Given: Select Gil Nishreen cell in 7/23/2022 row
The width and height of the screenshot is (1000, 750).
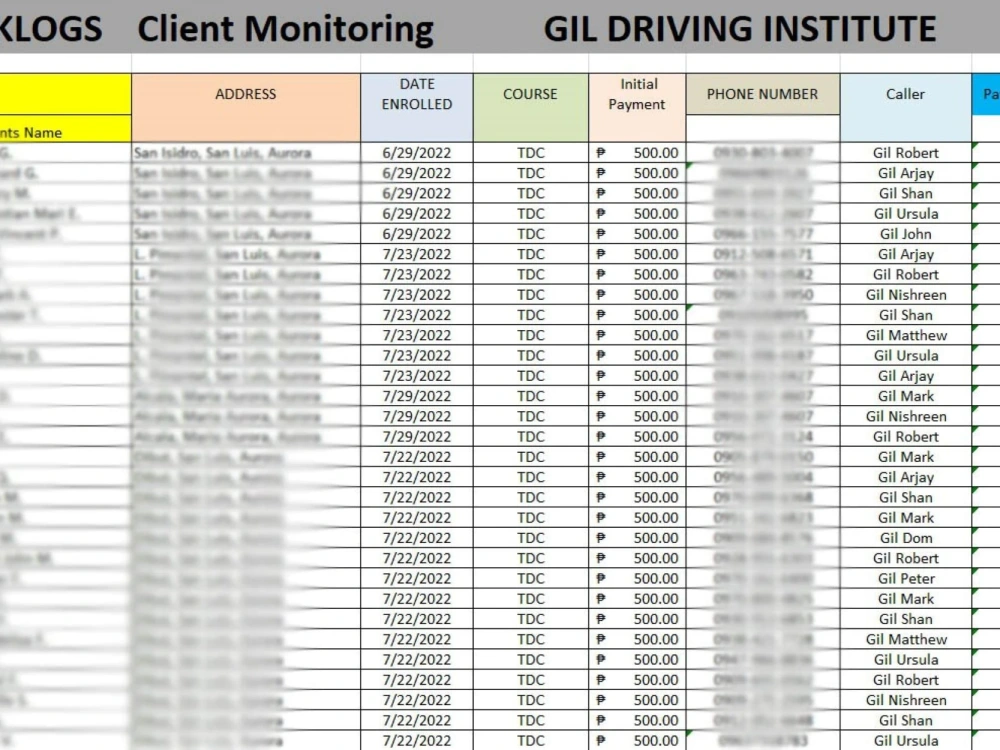Looking at the screenshot, I should (906, 295).
